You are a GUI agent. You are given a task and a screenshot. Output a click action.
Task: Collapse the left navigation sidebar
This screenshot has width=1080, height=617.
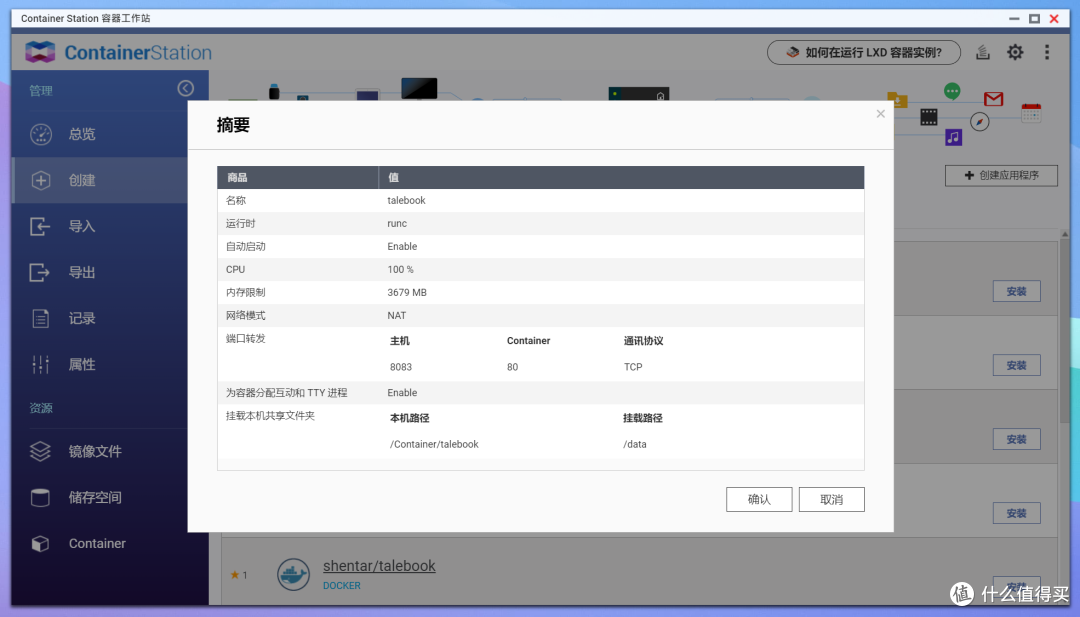tap(185, 87)
